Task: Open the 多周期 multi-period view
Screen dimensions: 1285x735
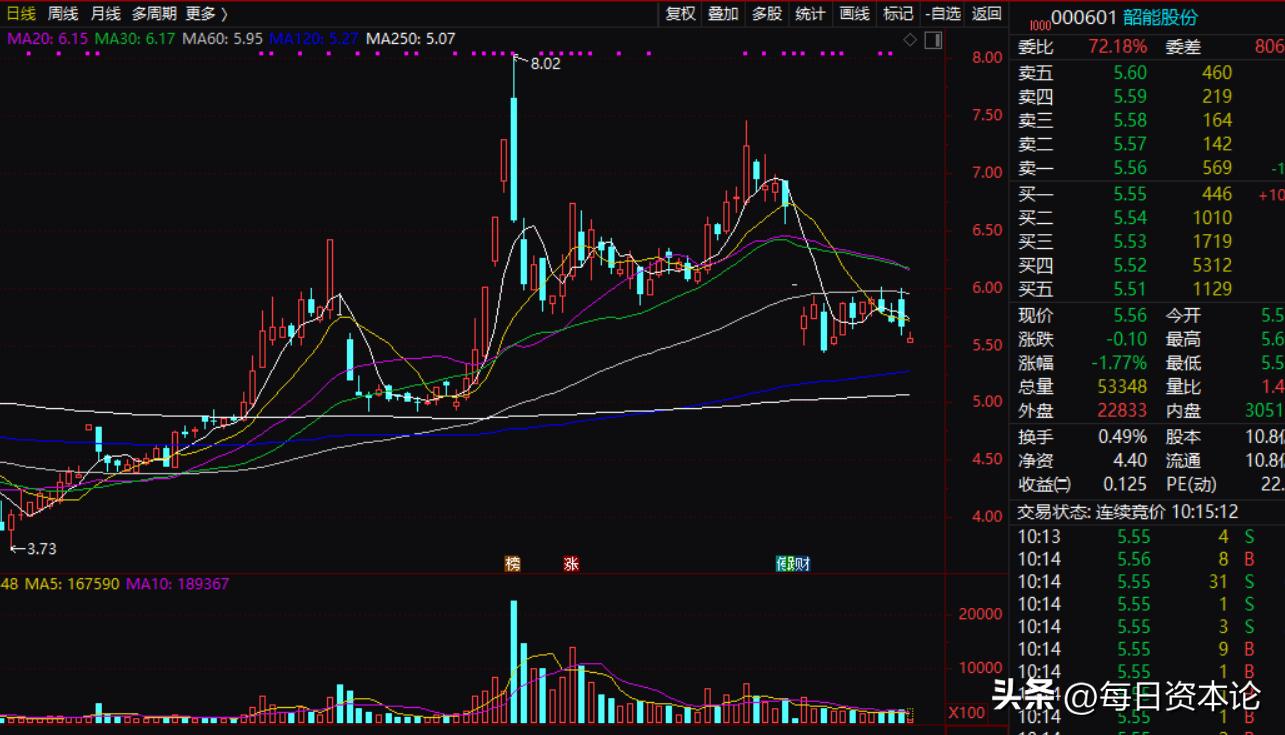Action: [x=154, y=14]
